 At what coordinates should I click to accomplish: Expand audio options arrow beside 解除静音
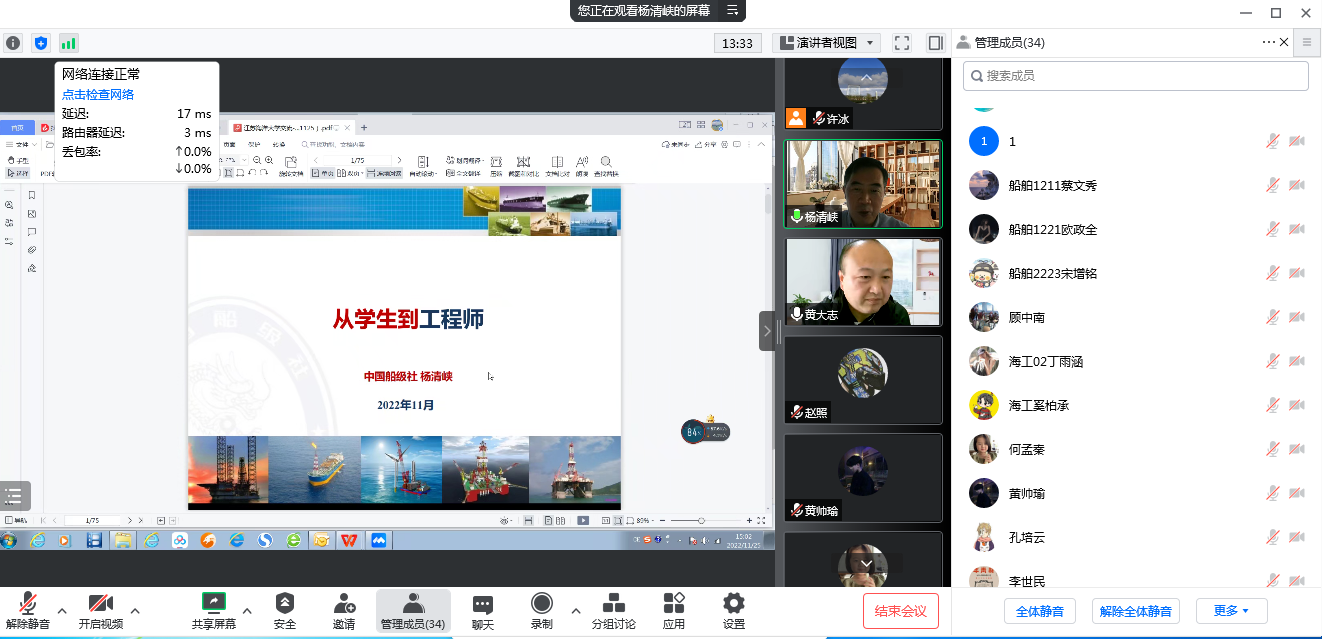tap(62, 611)
